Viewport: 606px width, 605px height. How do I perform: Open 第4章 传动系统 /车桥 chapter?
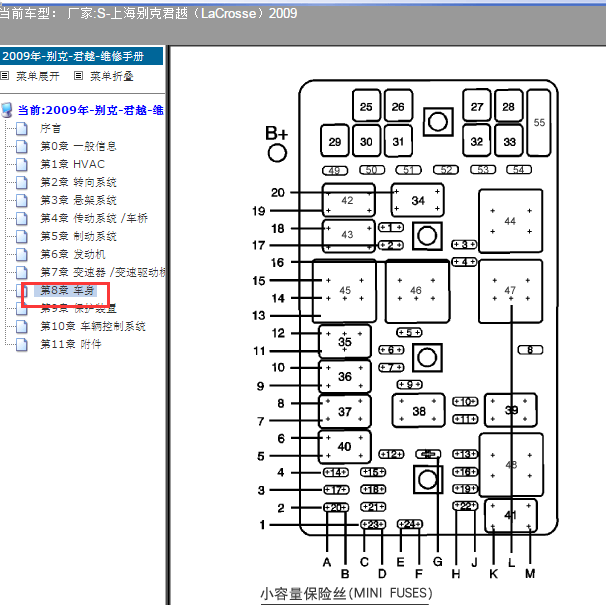[x=94, y=218]
